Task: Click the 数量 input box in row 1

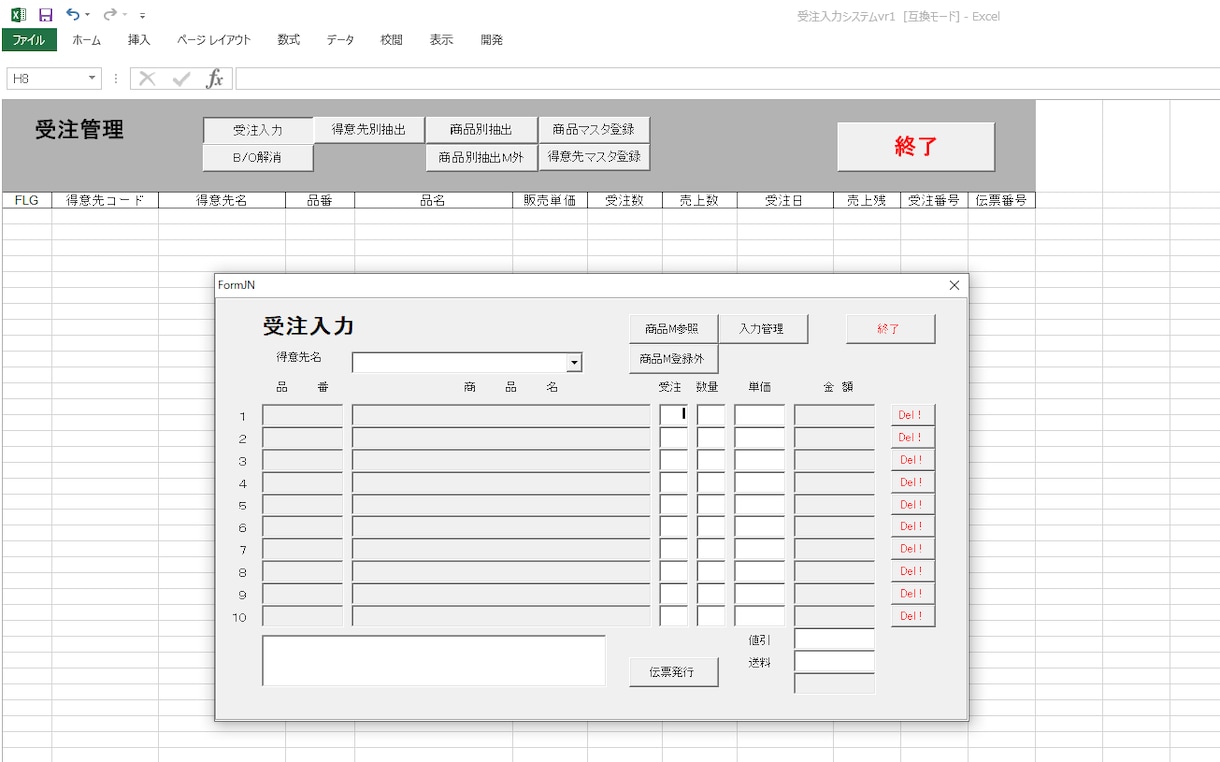Action: (x=711, y=415)
